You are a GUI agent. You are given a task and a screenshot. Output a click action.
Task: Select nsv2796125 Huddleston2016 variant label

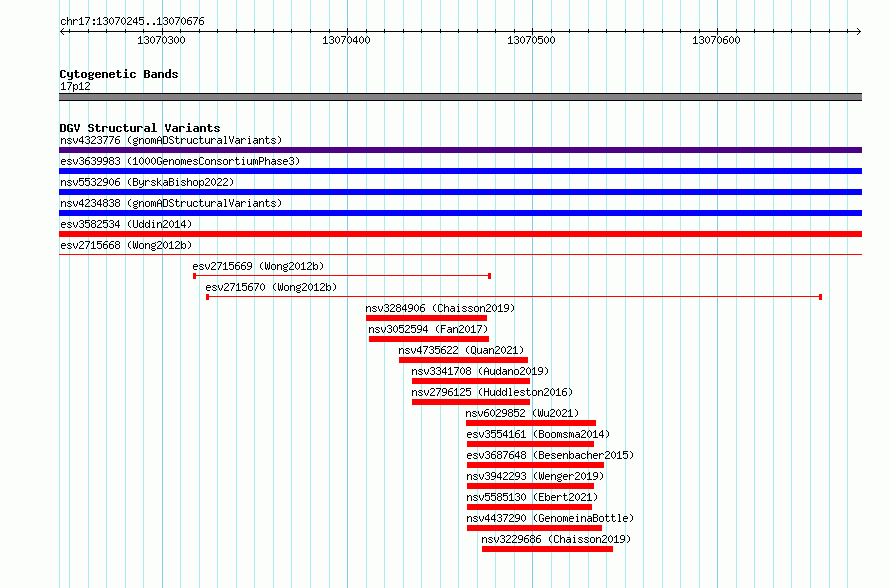point(492,392)
